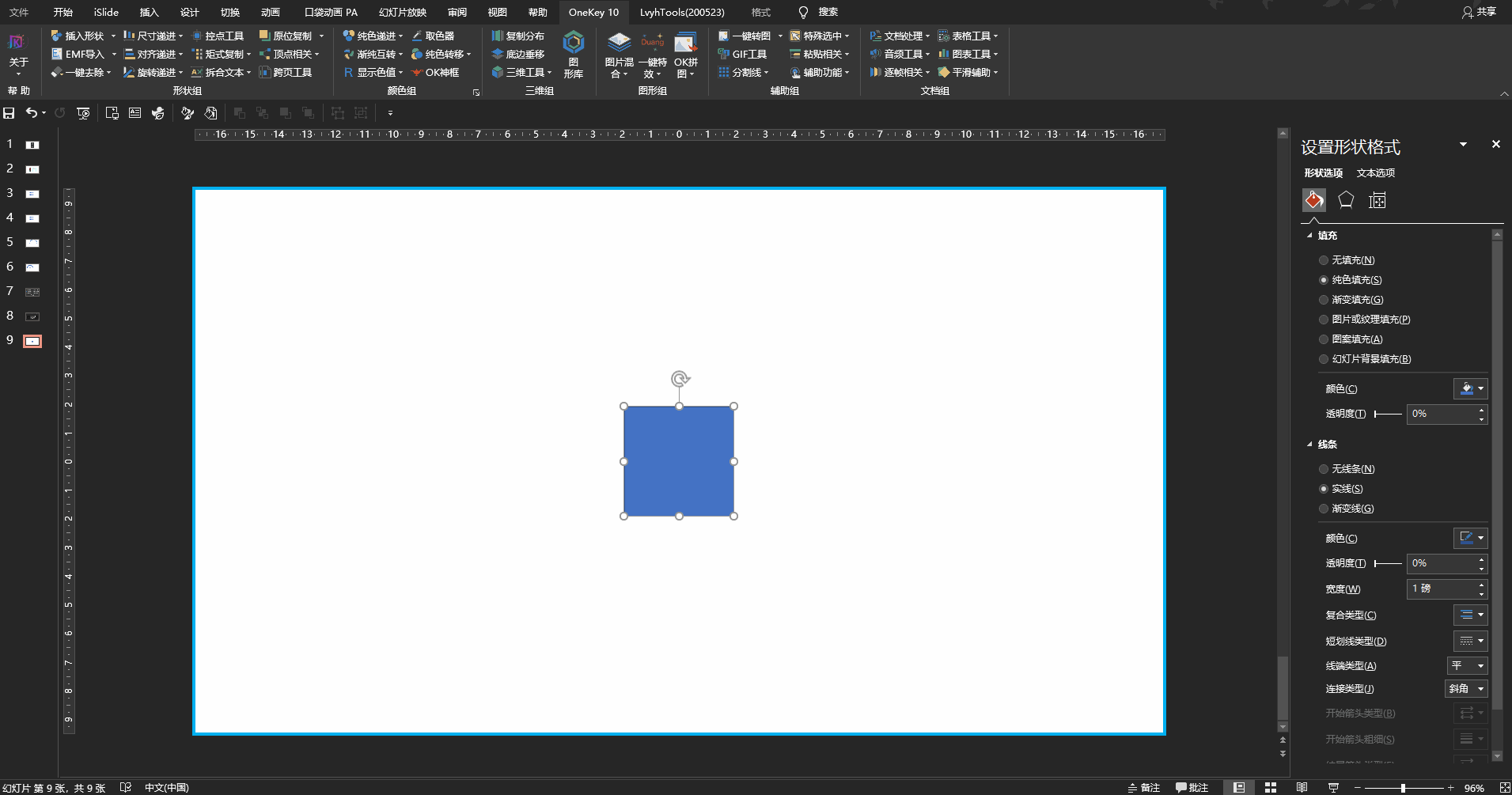Collapse the 线条 line section
The height and width of the screenshot is (795, 1512).
tap(1309, 445)
